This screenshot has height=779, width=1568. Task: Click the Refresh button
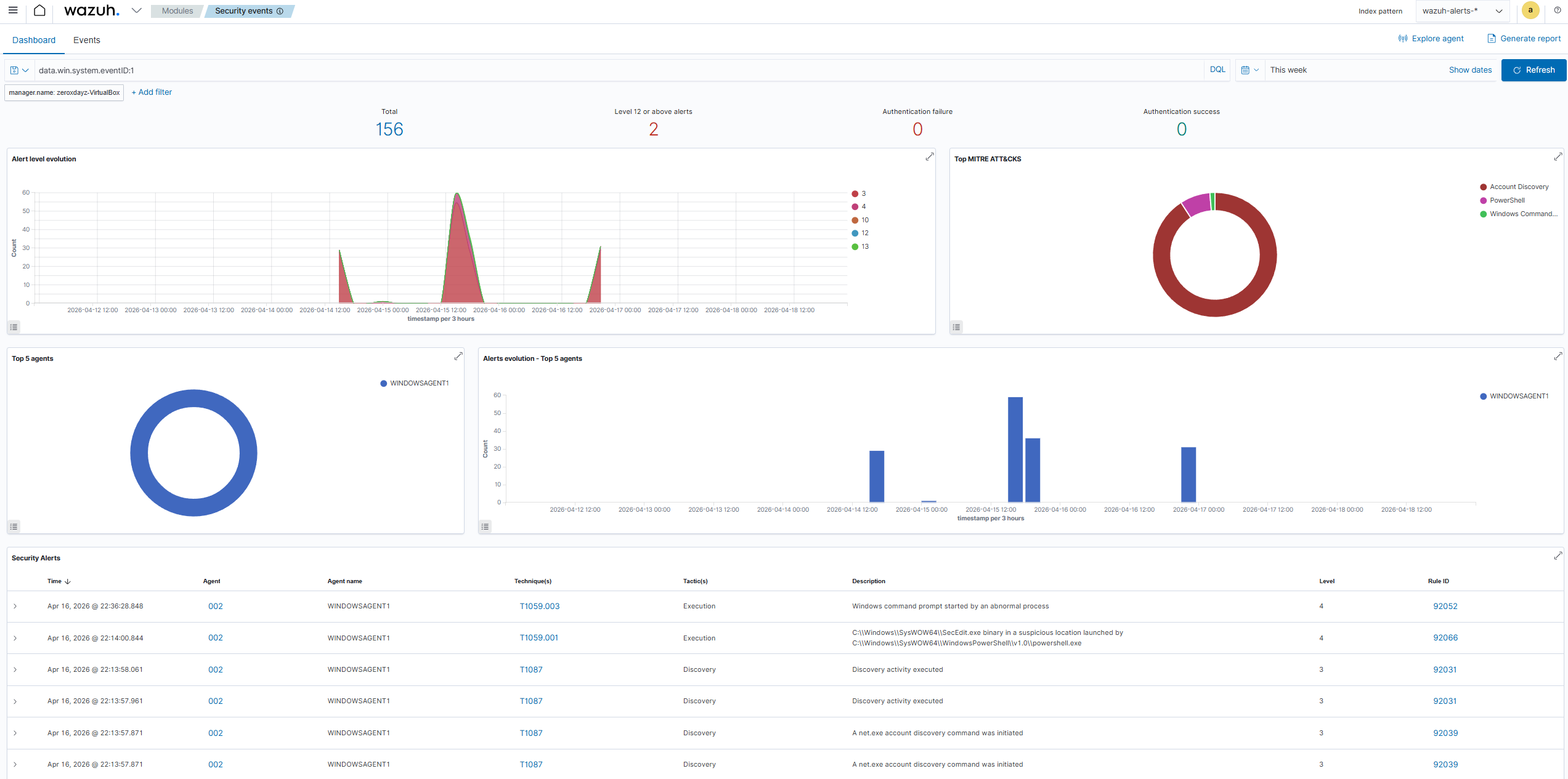click(x=1533, y=70)
